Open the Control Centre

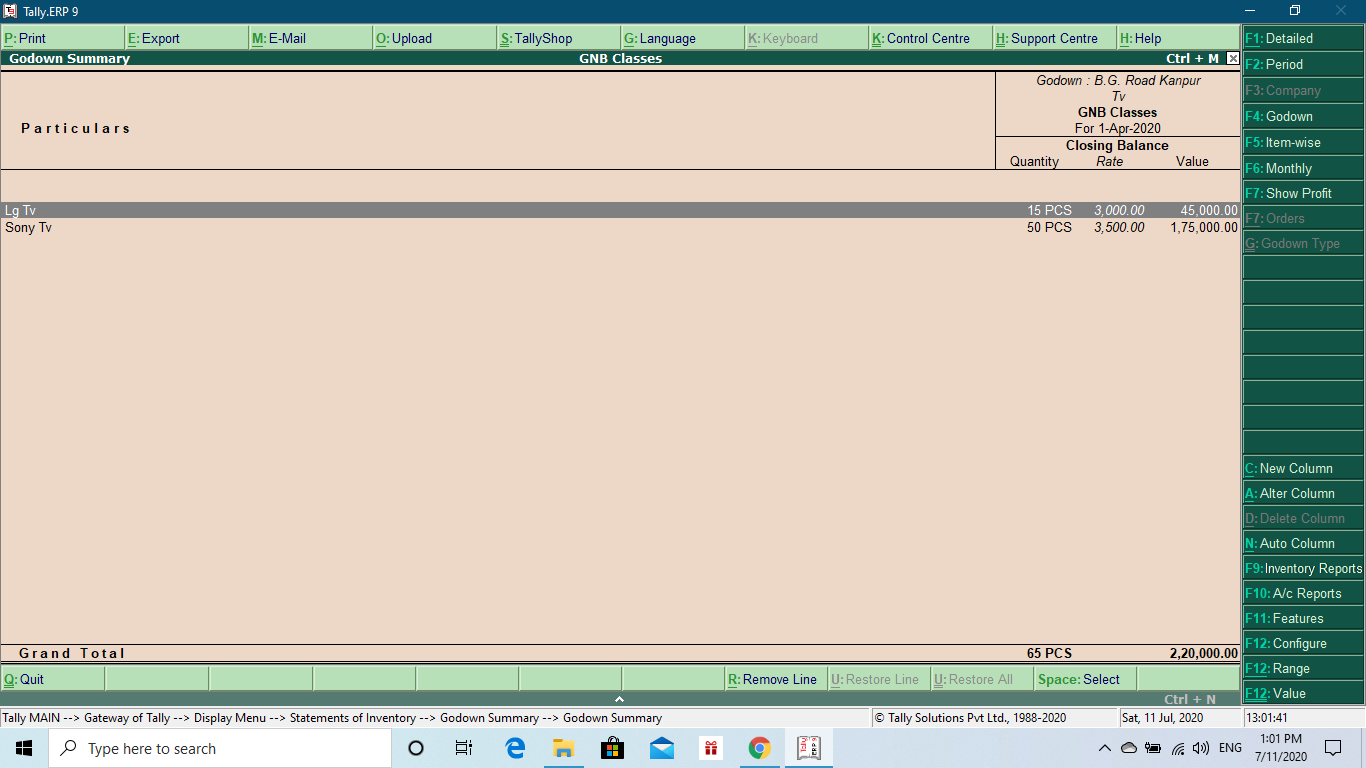[x=931, y=38]
